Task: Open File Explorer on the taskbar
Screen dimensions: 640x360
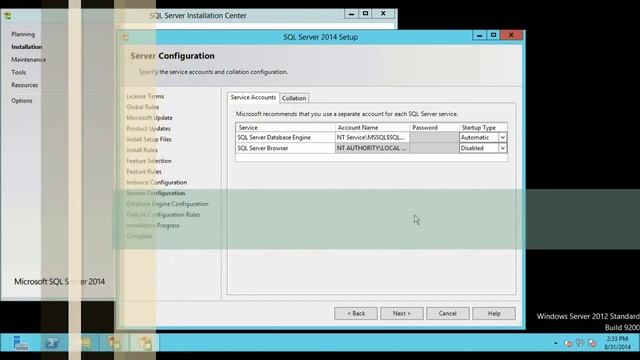Action: point(85,343)
